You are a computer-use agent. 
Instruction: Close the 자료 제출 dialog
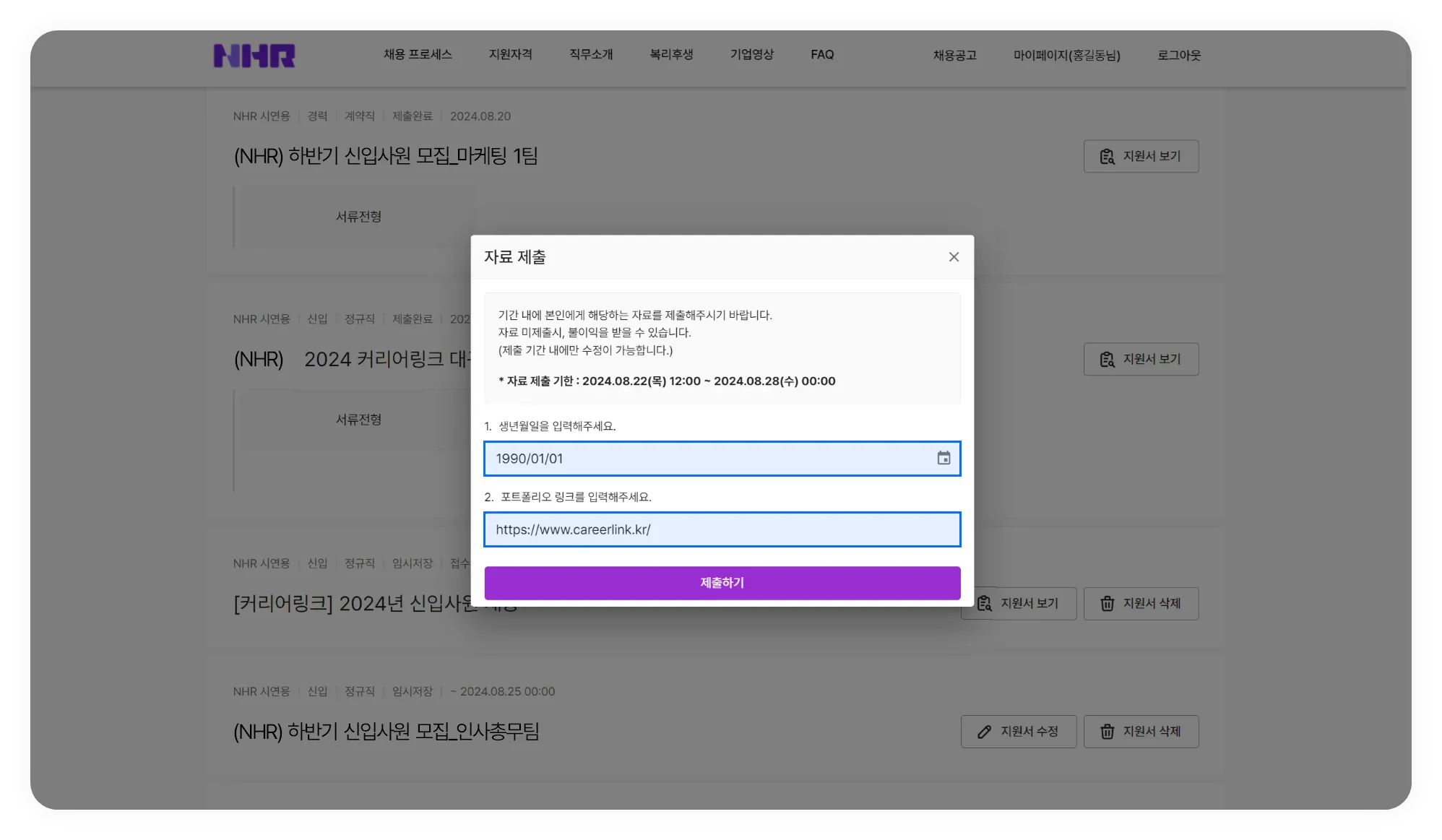[954, 257]
